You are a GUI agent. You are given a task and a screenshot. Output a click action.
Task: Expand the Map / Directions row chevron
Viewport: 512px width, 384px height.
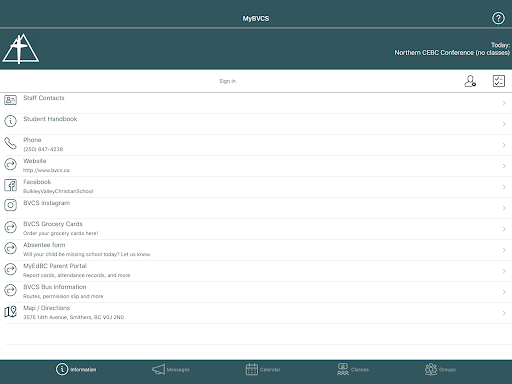504,313
